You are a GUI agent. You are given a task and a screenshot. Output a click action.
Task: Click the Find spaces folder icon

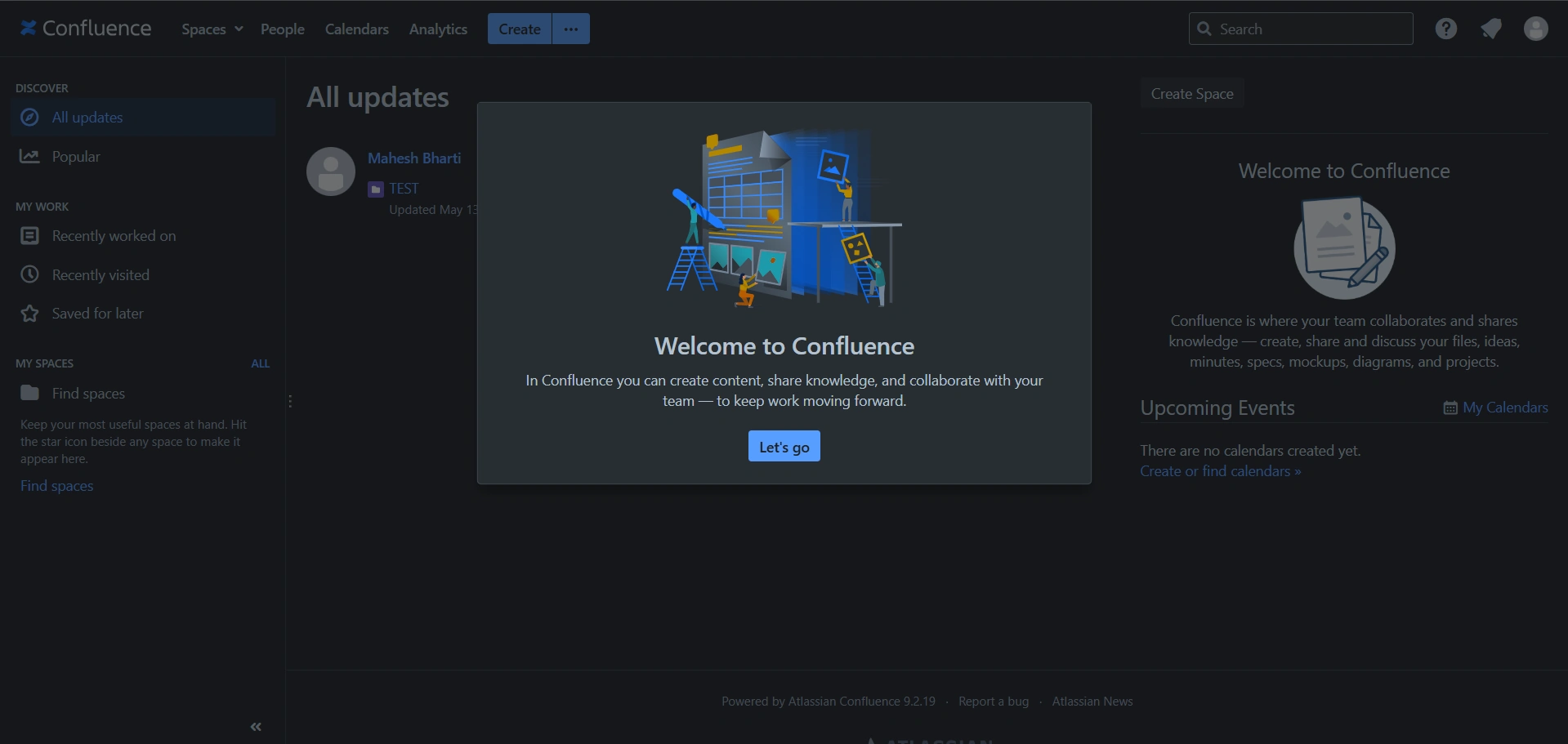[29, 393]
